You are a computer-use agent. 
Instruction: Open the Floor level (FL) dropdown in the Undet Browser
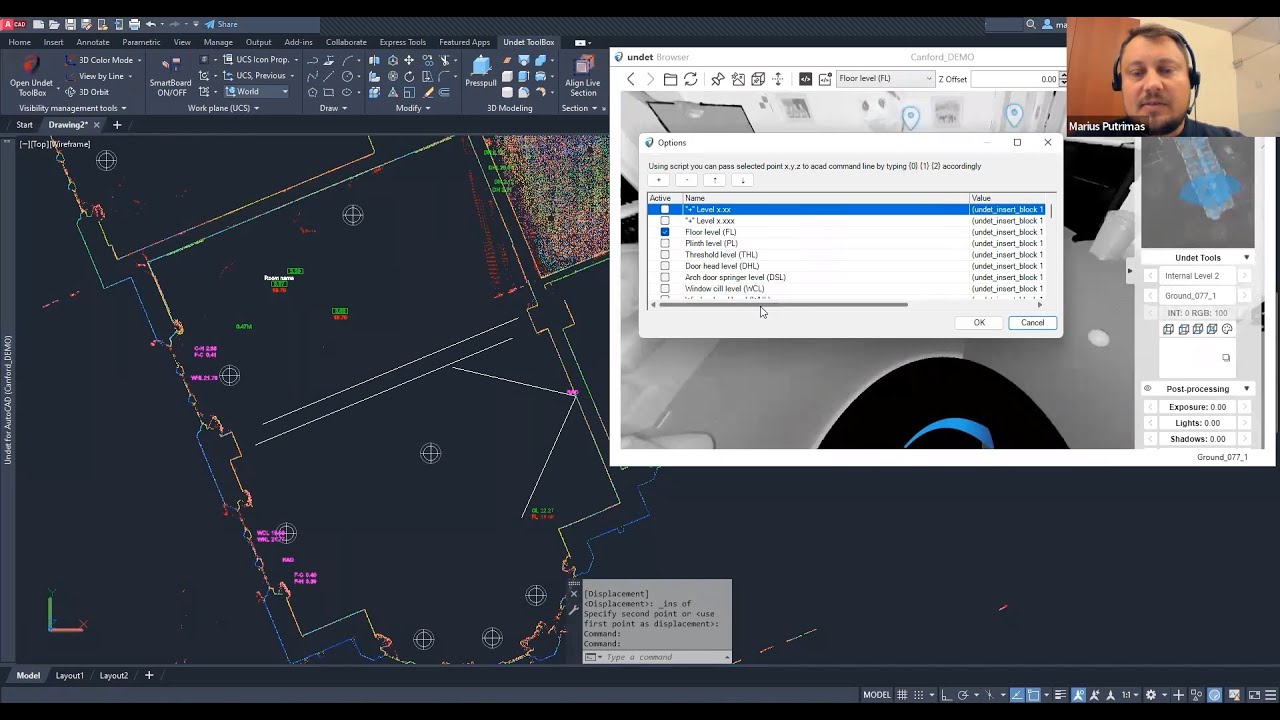[x=885, y=79]
